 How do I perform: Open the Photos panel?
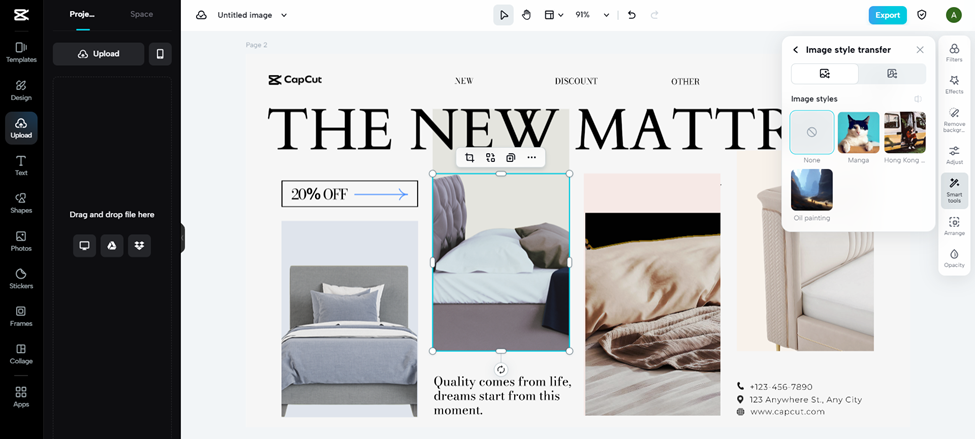coord(21,241)
